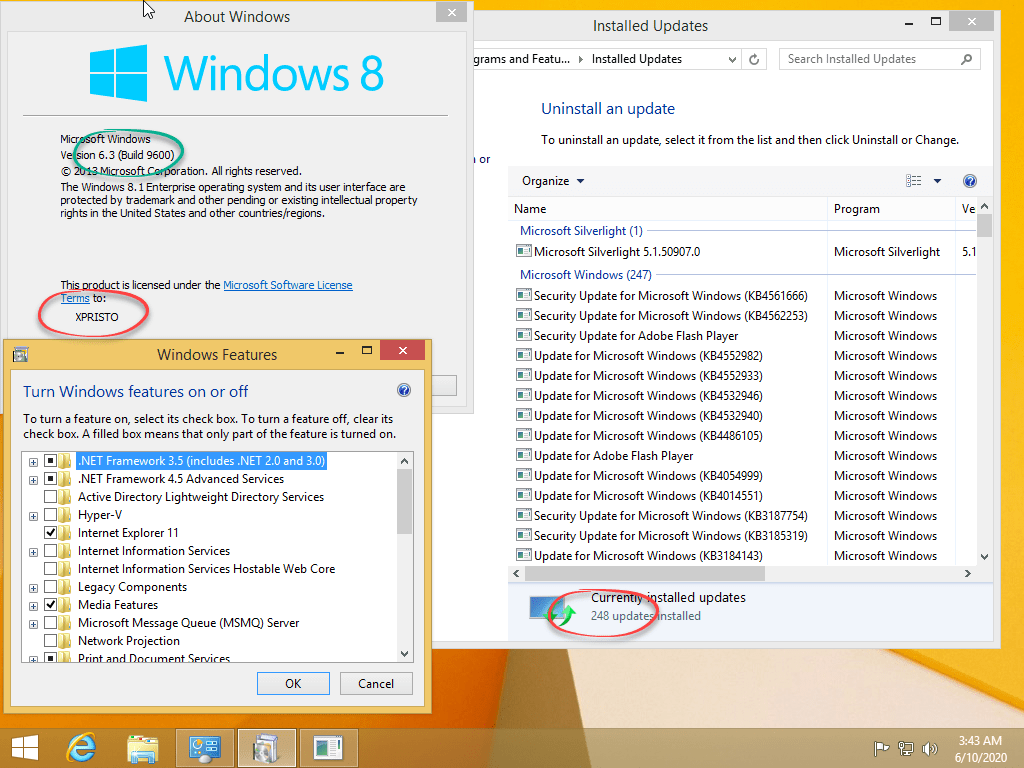Select Update for Adobe Flash Player icon

[x=523, y=455]
